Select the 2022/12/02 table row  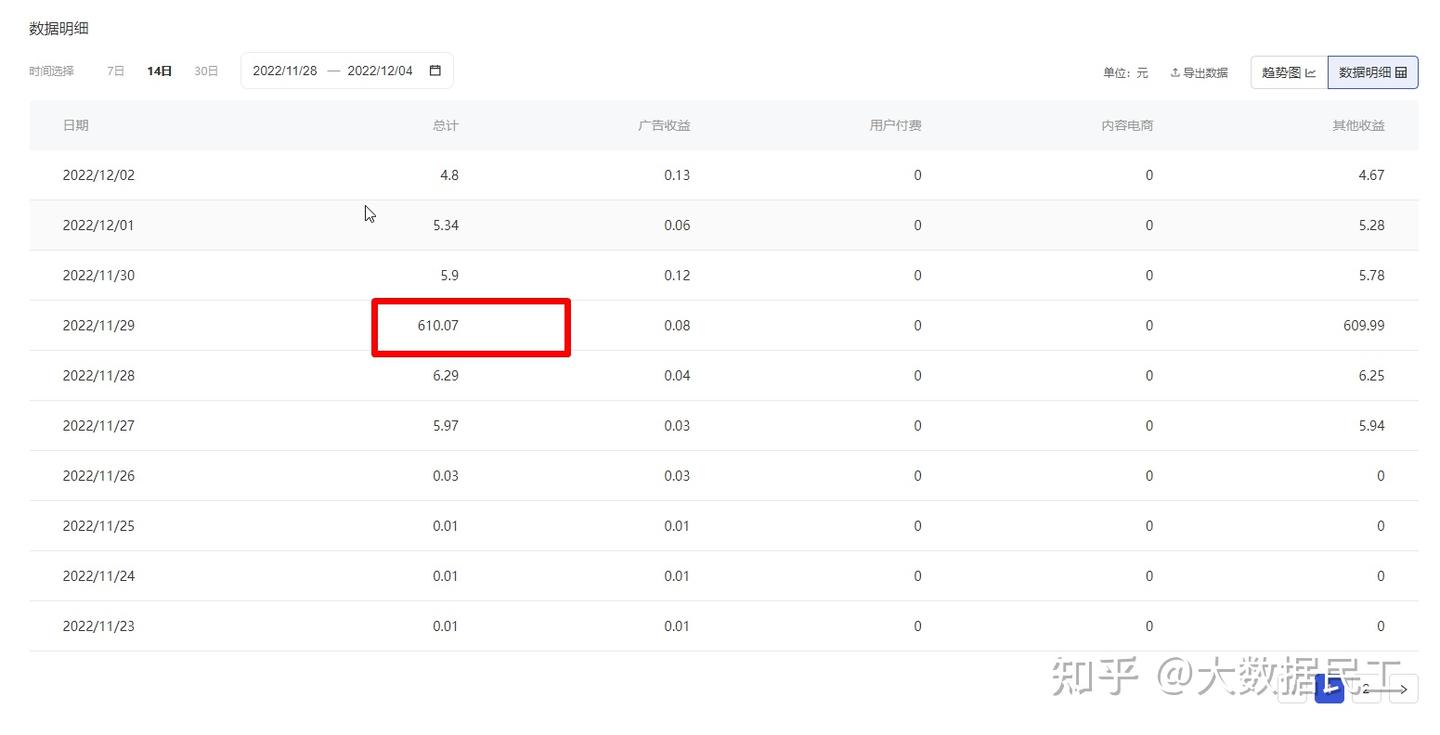pyautogui.click(x=724, y=175)
